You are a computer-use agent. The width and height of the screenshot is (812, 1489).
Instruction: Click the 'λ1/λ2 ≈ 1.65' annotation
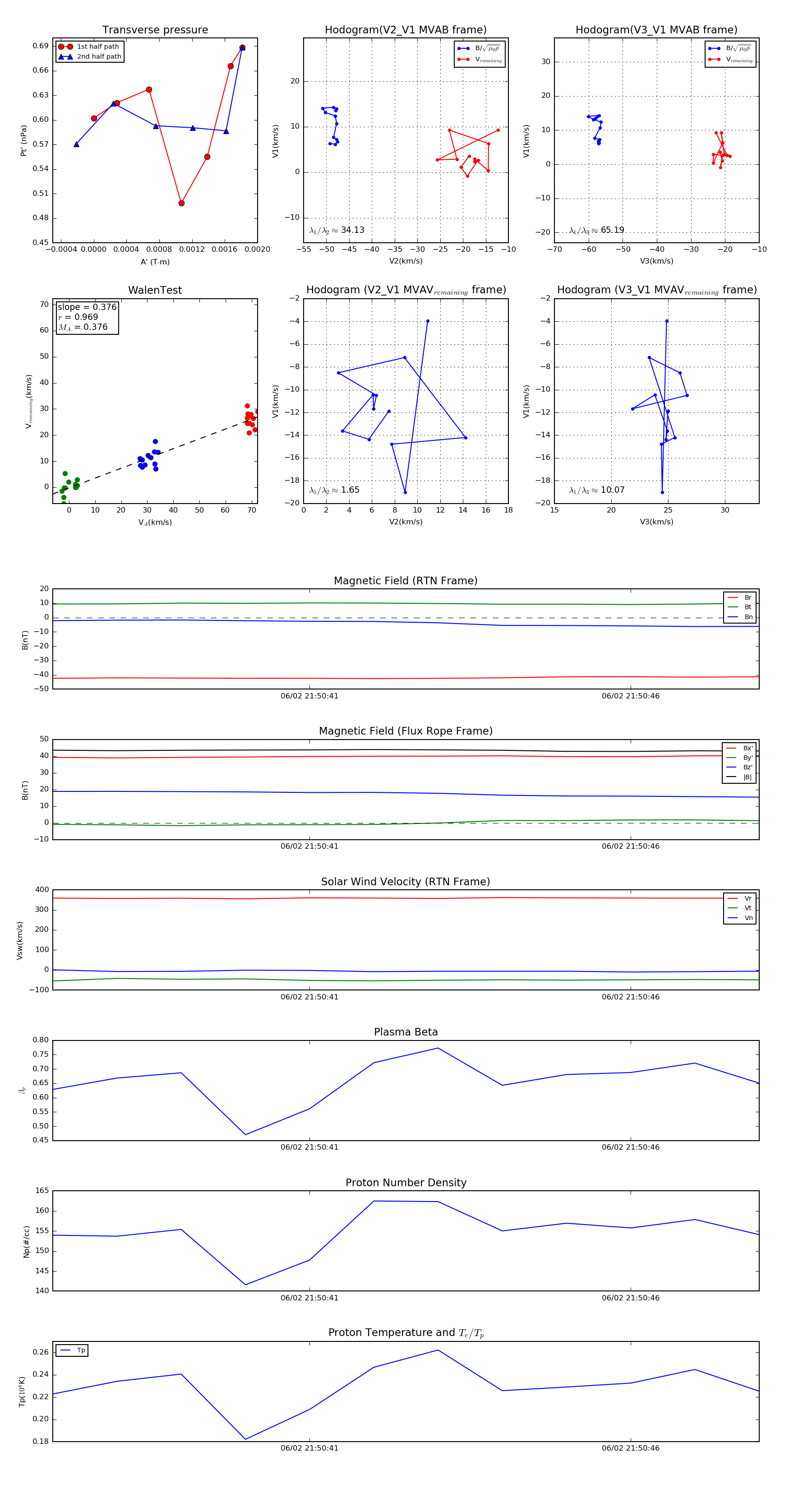334,490
